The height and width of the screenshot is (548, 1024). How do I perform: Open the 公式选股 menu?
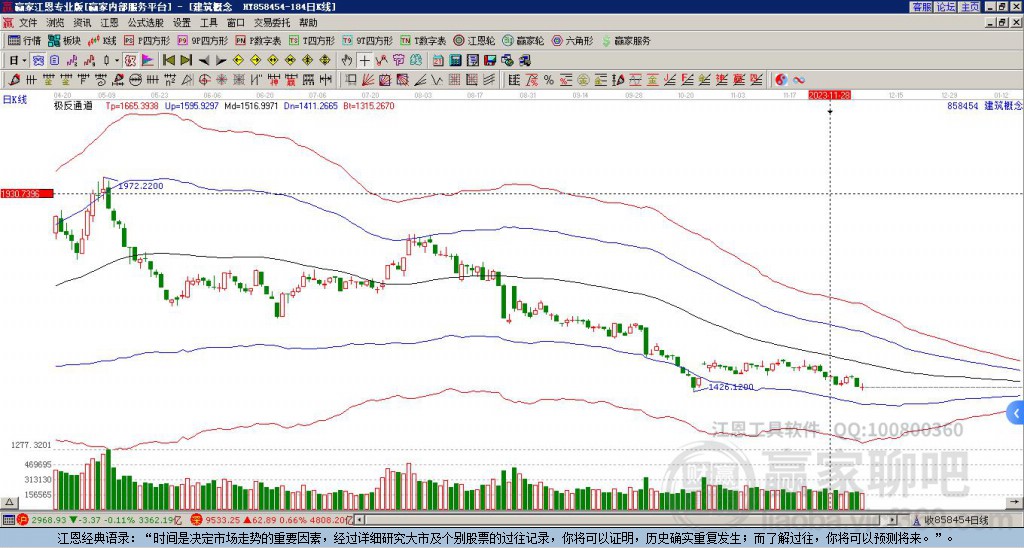(145, 22)
